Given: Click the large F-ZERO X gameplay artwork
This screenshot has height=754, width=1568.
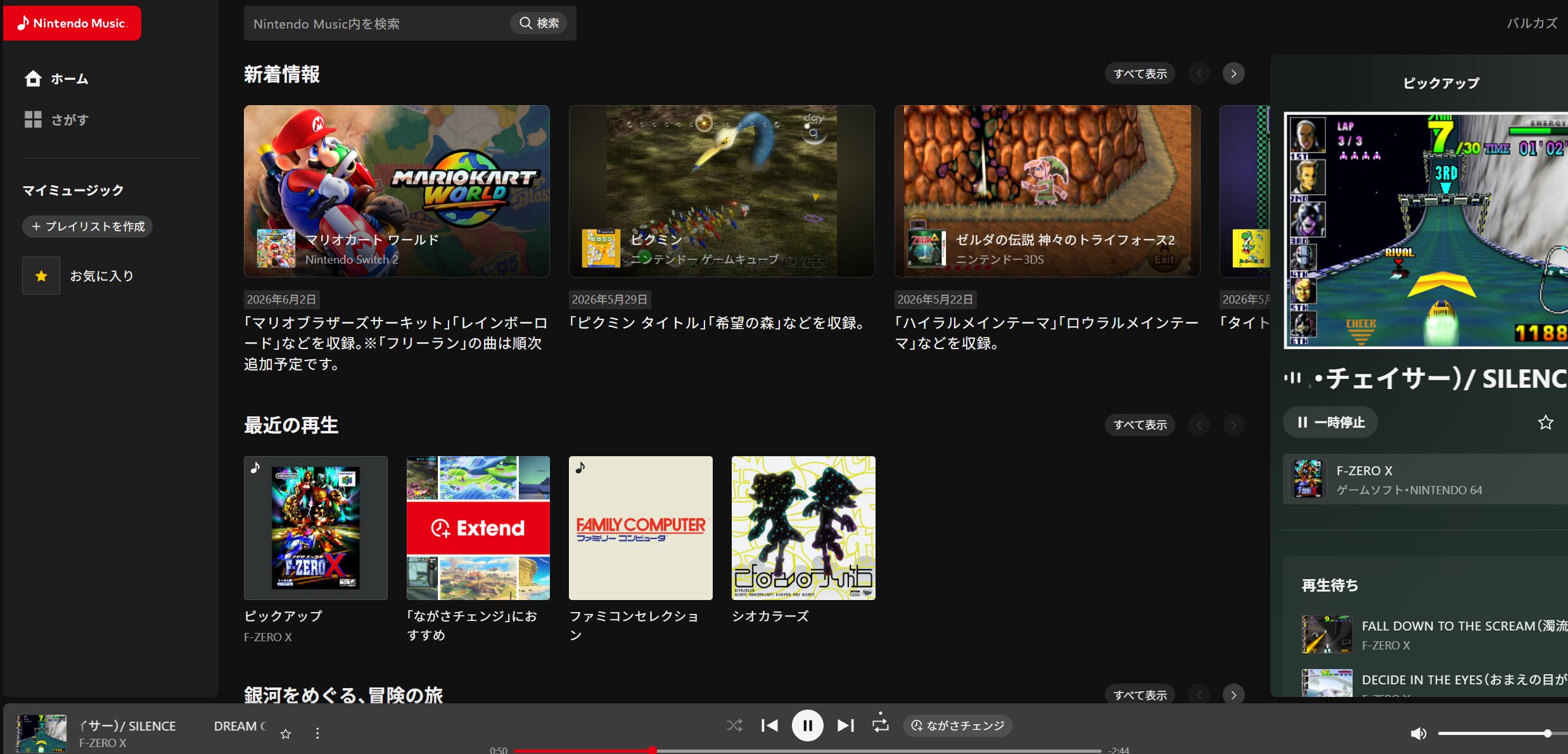Looking at the screenshot, I should pos(1426,231).
